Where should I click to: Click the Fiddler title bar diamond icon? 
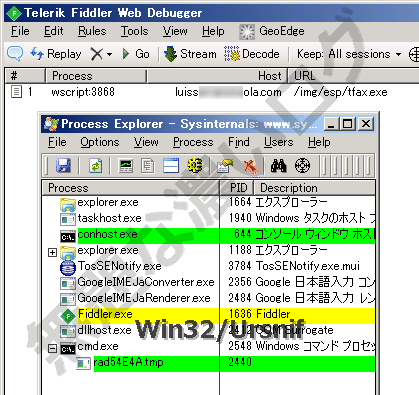[14, 13]
